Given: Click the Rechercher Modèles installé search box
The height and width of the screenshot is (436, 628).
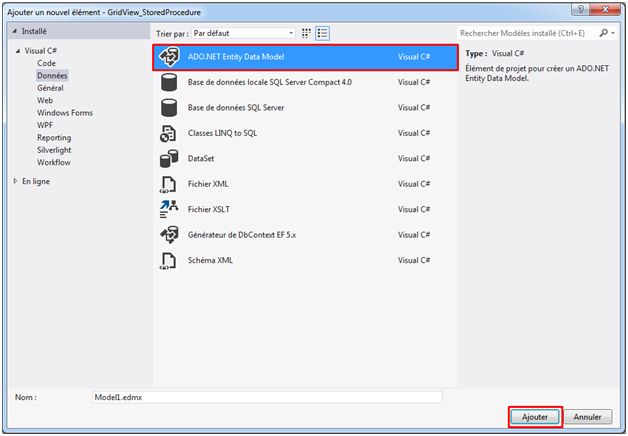Looking at the screenshot, I should [527, 33].
